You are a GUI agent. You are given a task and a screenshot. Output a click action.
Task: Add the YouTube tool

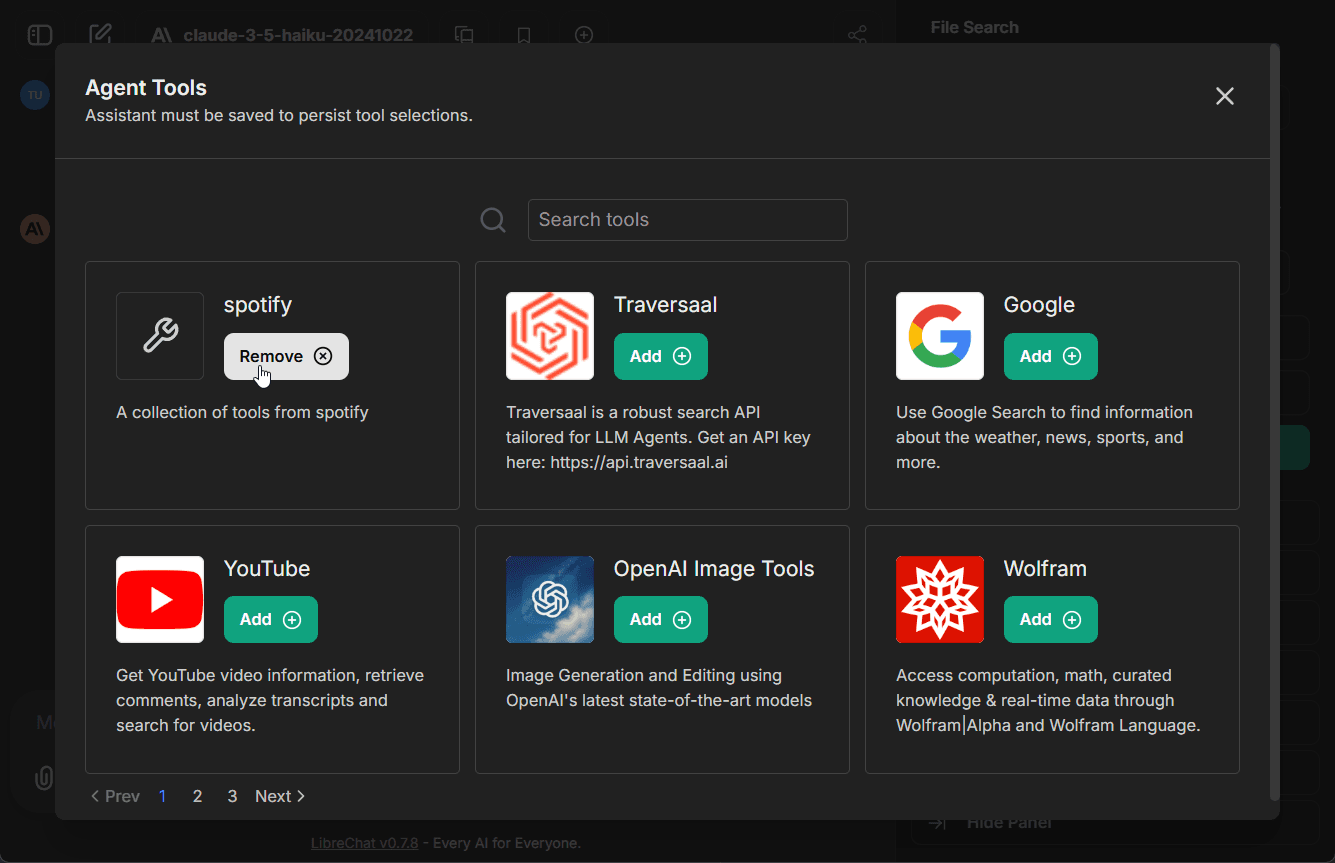point(271,620)
